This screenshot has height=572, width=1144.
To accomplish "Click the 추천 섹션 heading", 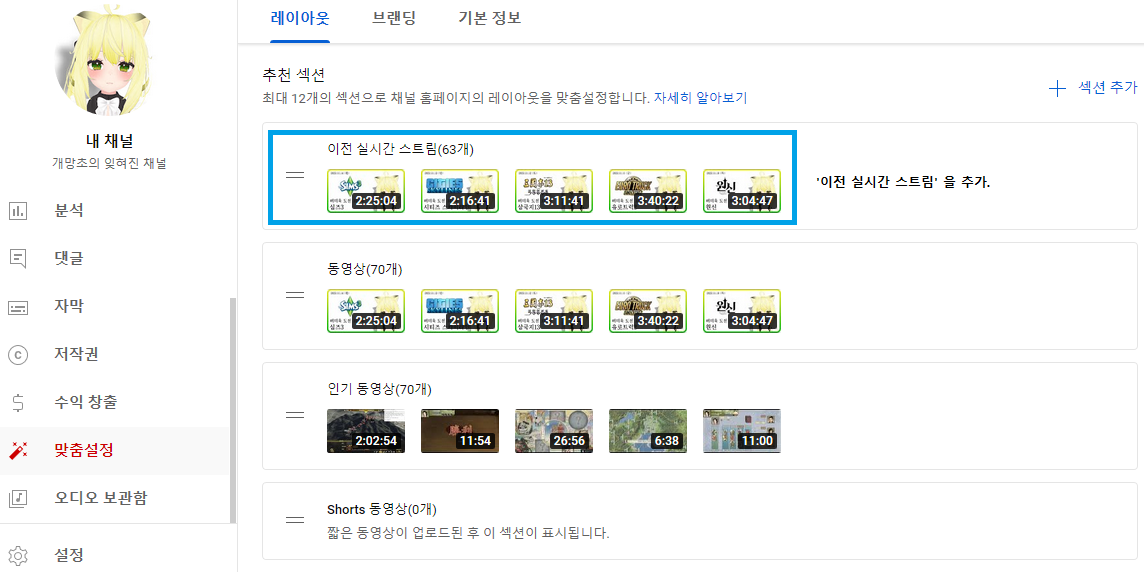I will click(293, 74).
